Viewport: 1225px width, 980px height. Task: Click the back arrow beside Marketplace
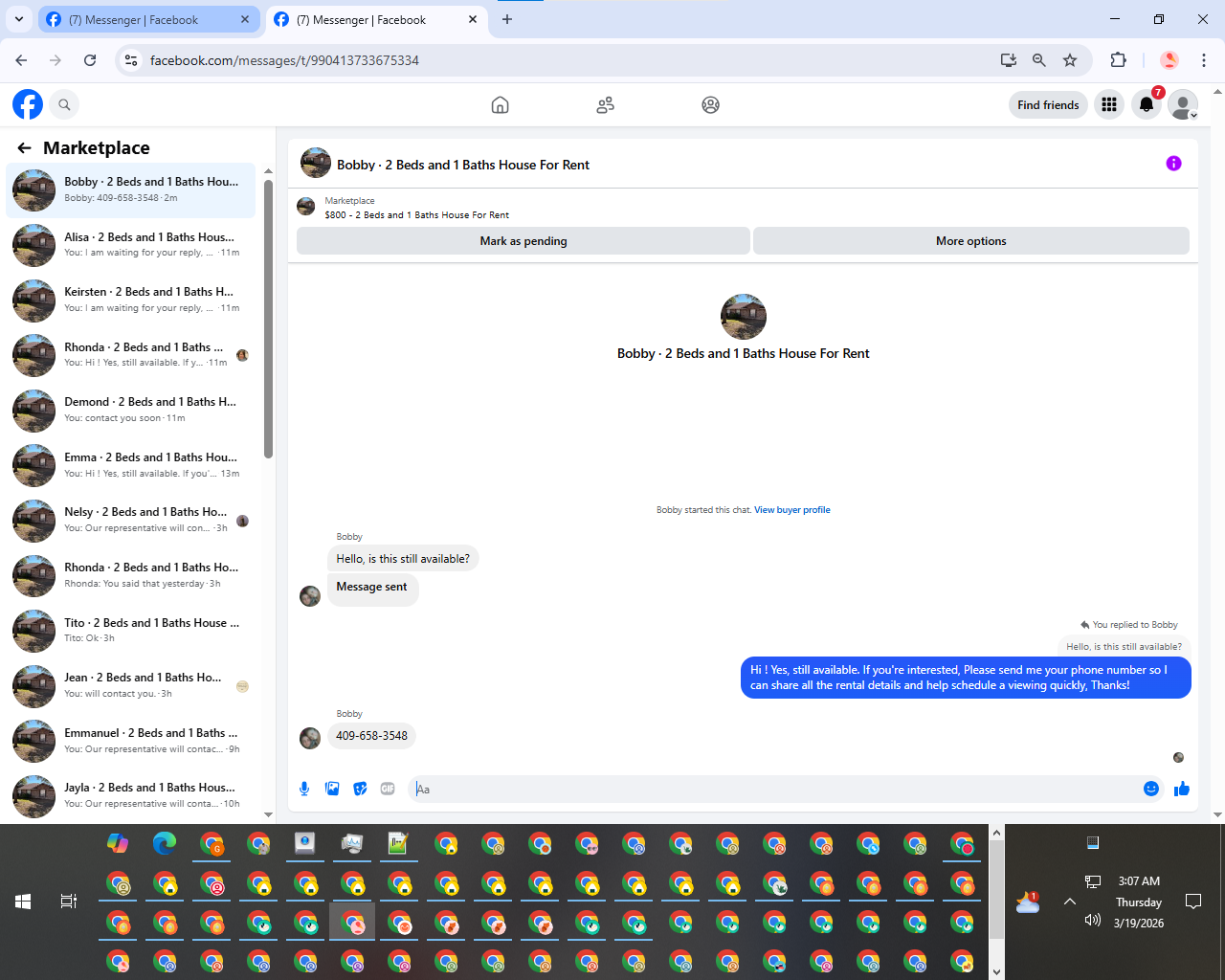[25, 147]
